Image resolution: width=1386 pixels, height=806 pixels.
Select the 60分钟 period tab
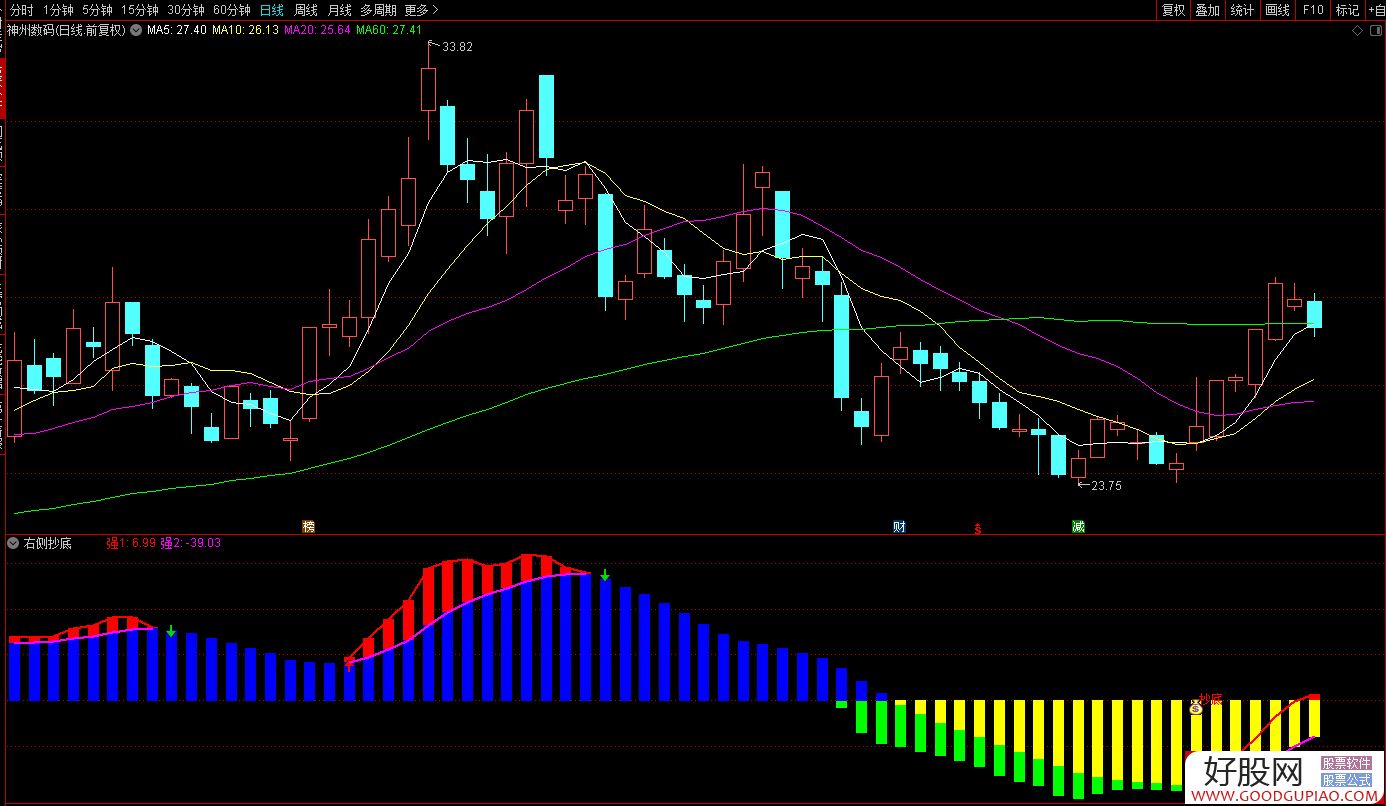(232, 10)
